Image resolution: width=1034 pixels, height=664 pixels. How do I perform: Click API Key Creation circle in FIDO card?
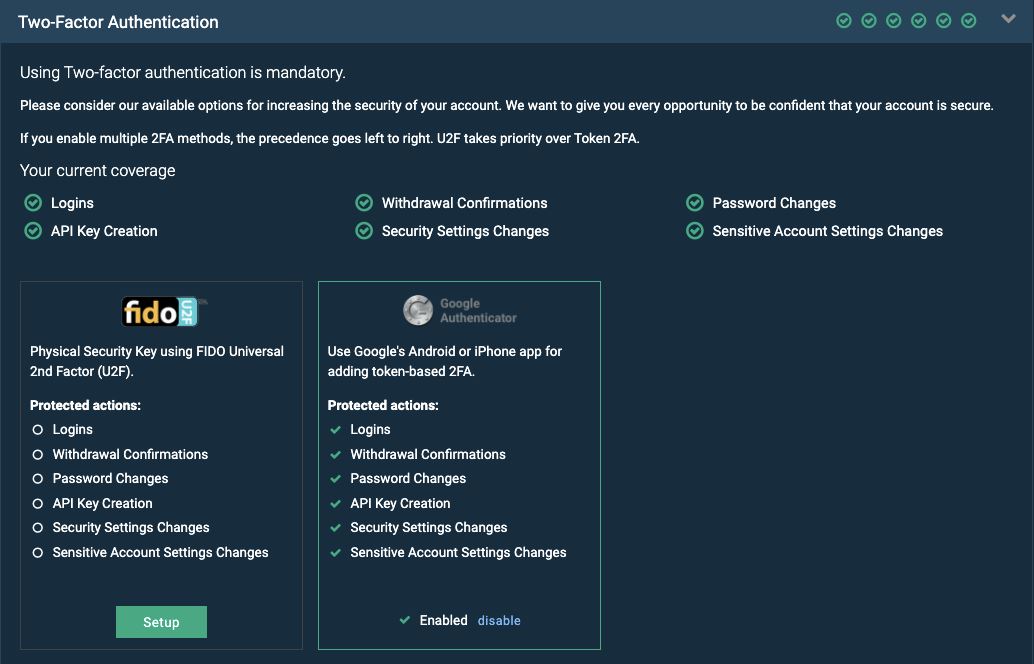click(x=38, y=503)
